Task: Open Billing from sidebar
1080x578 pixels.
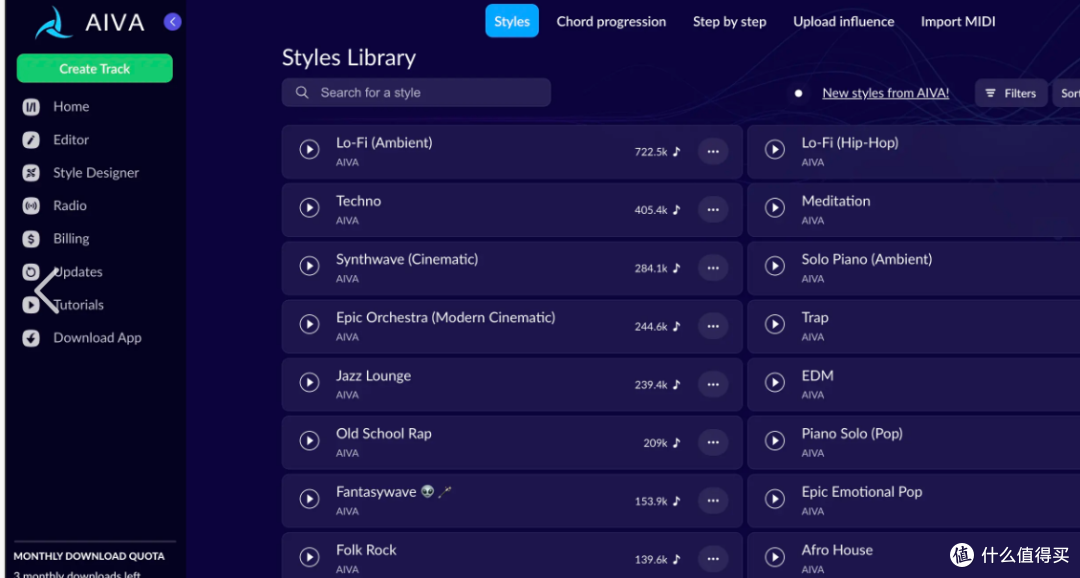Action: click(x=71, y=239)
